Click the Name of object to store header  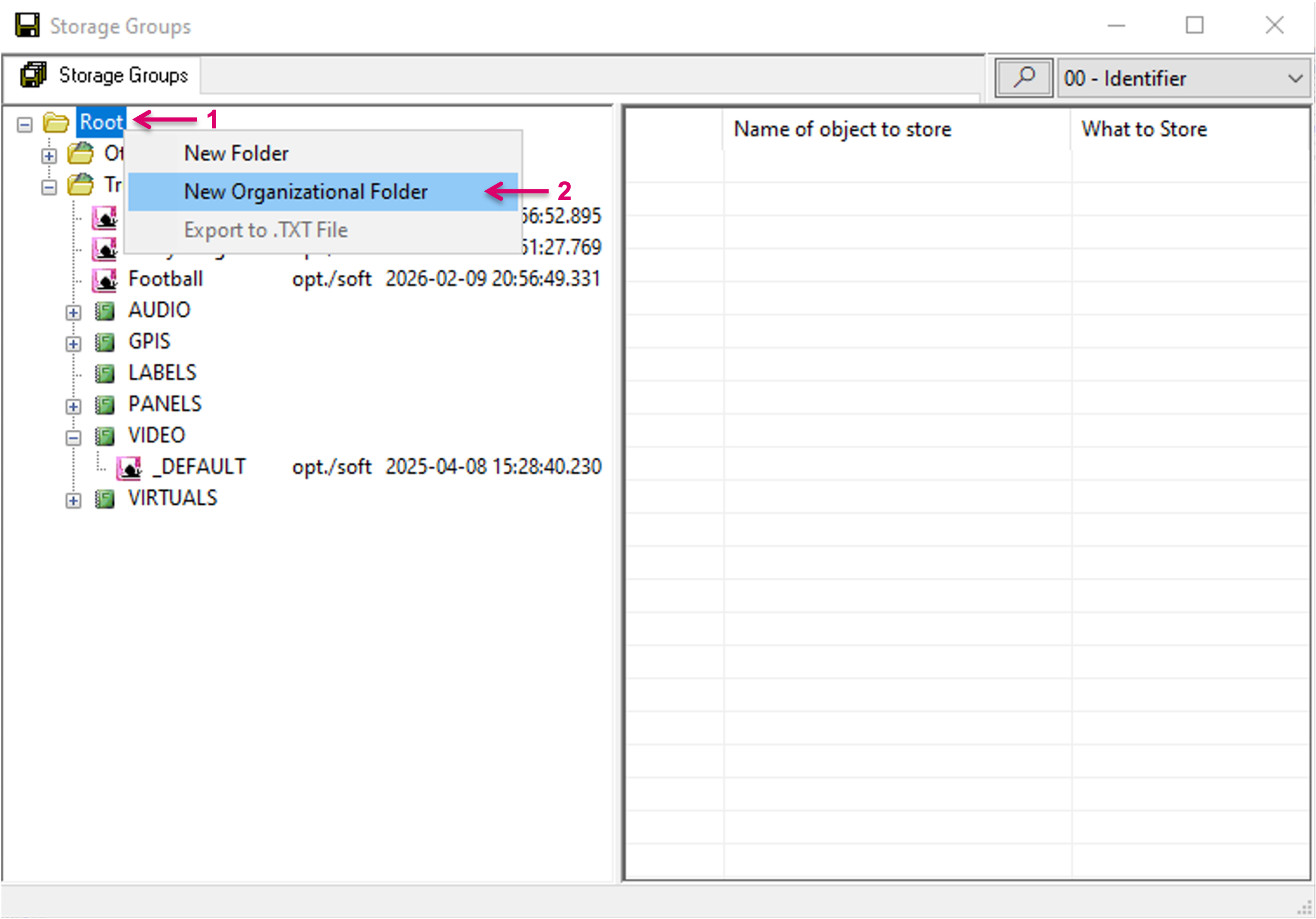(x=841, y=129)
